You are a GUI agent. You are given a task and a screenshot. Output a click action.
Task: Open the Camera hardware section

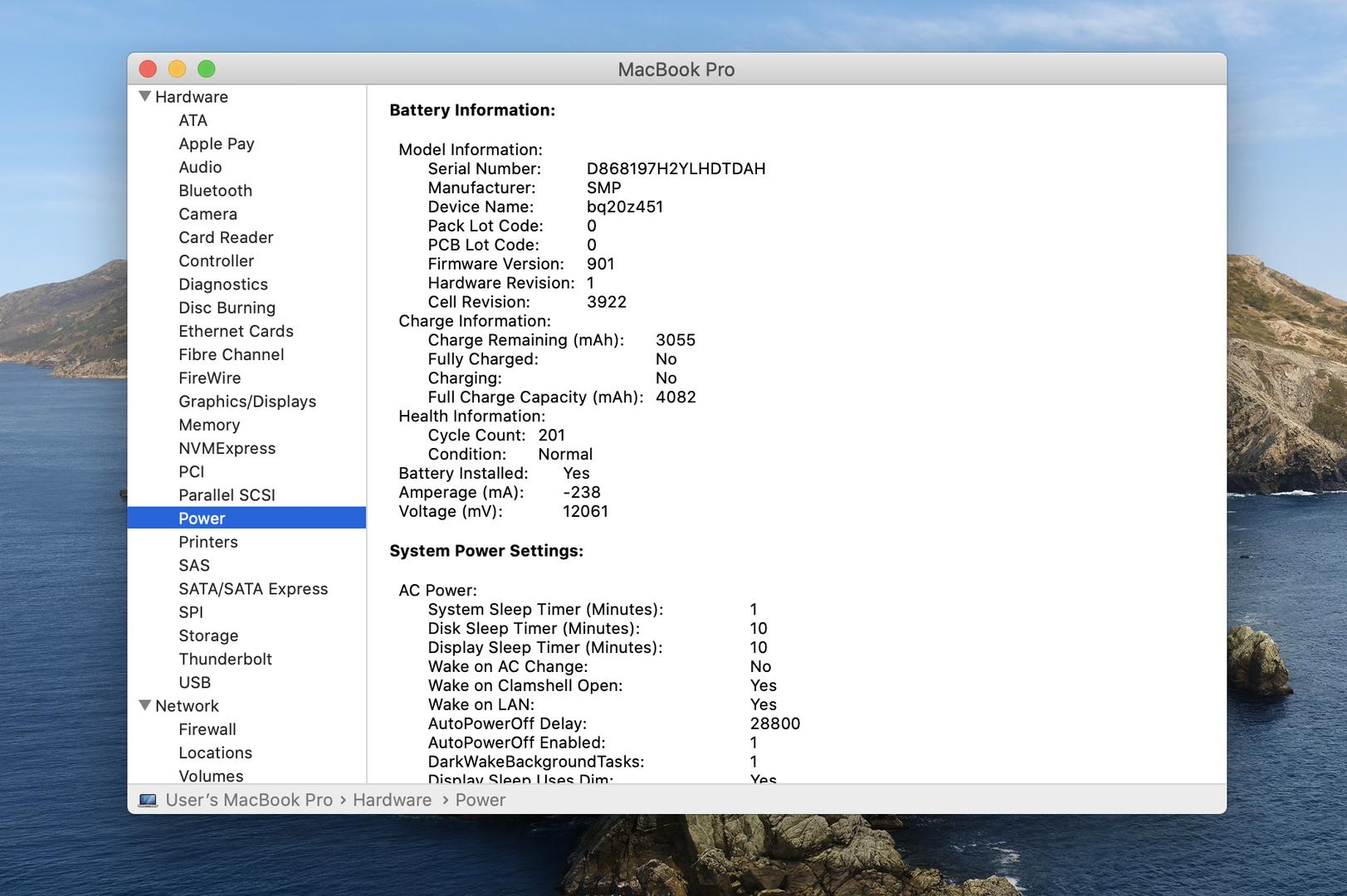tap(207, 214)
